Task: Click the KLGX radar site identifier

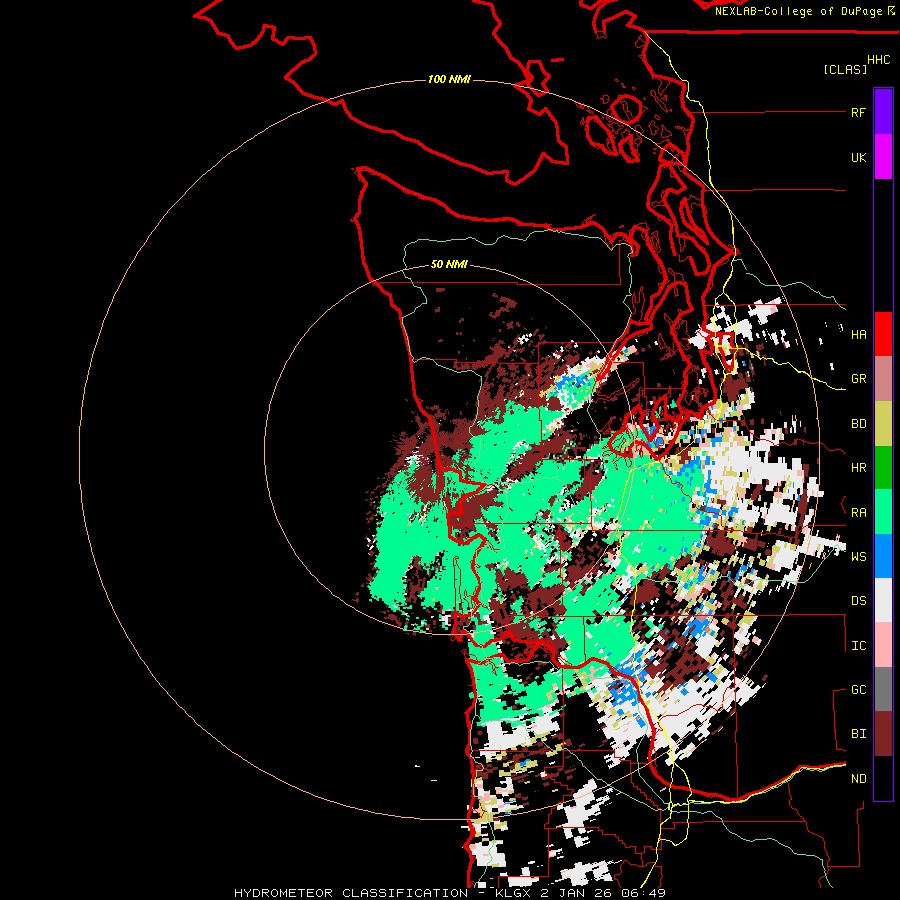Action: click(x=511, y=893)
